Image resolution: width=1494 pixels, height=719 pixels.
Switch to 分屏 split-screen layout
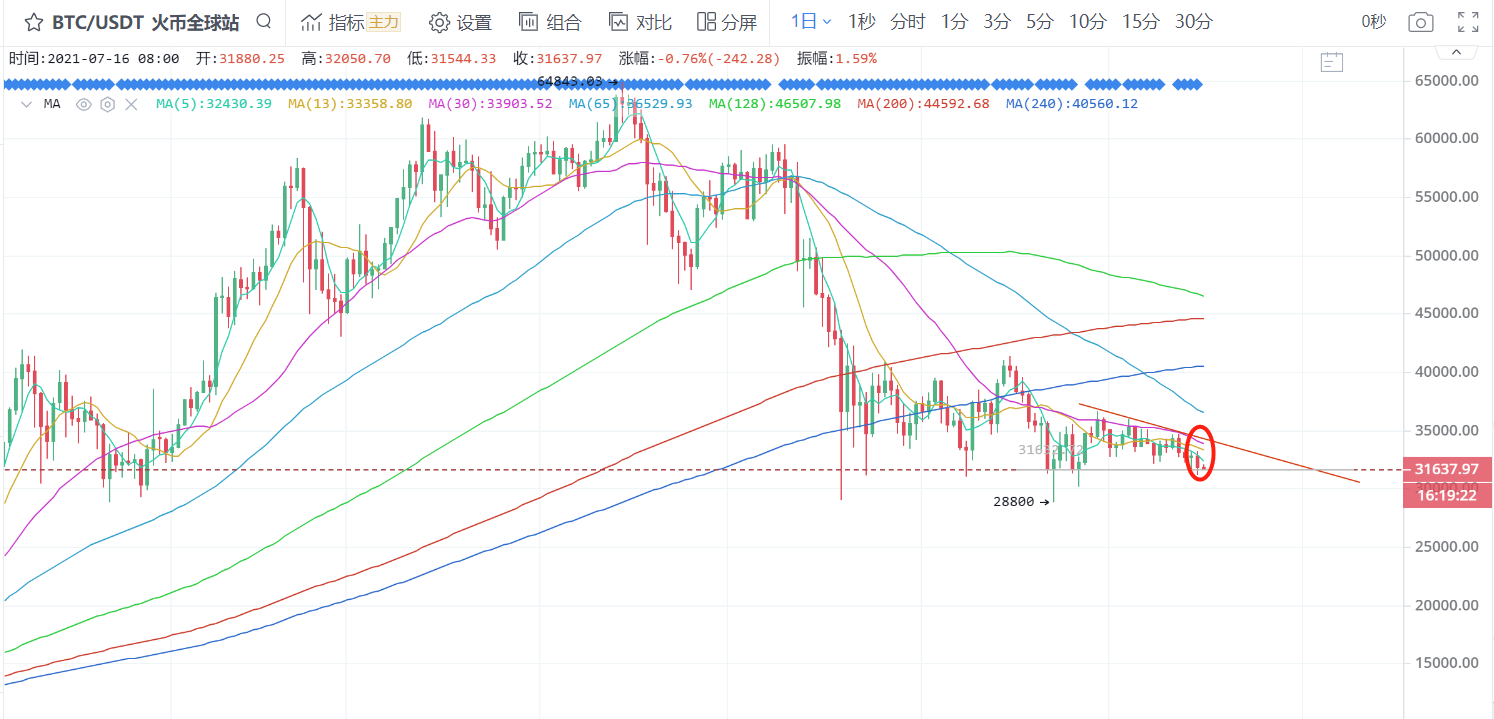pyautogui.click(x=727, y=22)
